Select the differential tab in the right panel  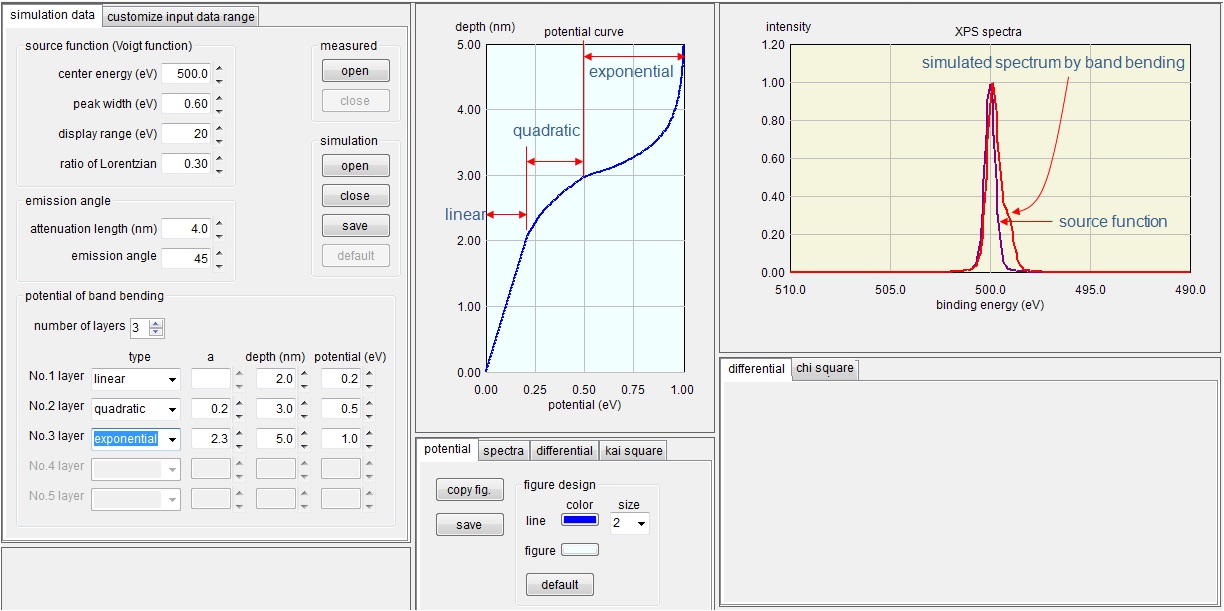(x=756, y=369)
